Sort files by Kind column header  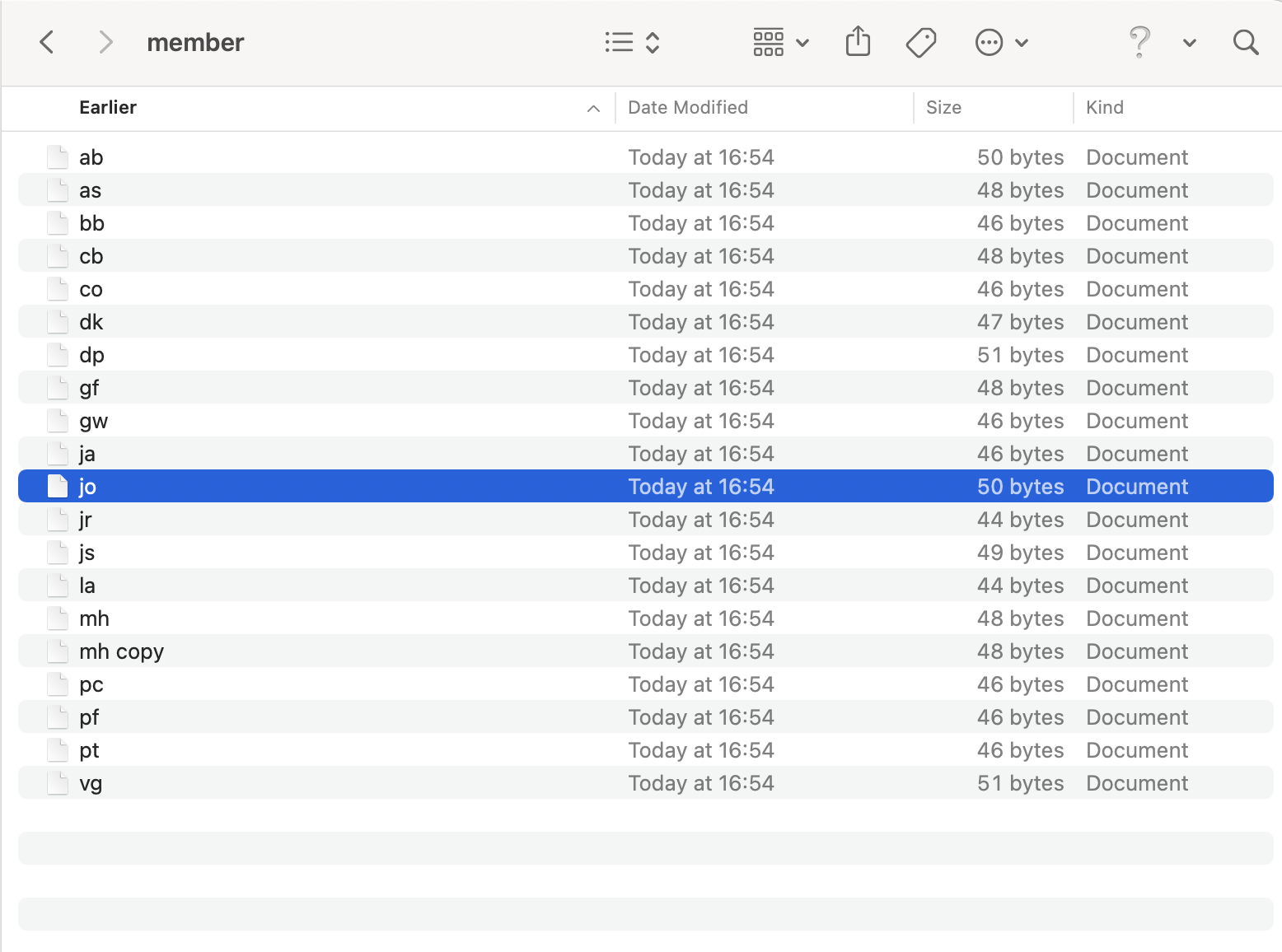coord(1104,108)
